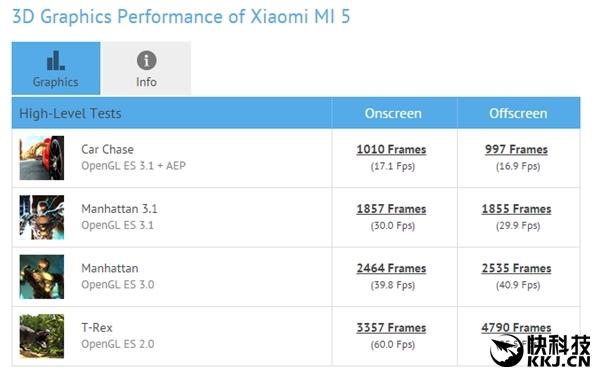Screen dimensions: 600x377
Task: Open the 1857 Frames onscreen result
Action: click(x=391, y=209)
